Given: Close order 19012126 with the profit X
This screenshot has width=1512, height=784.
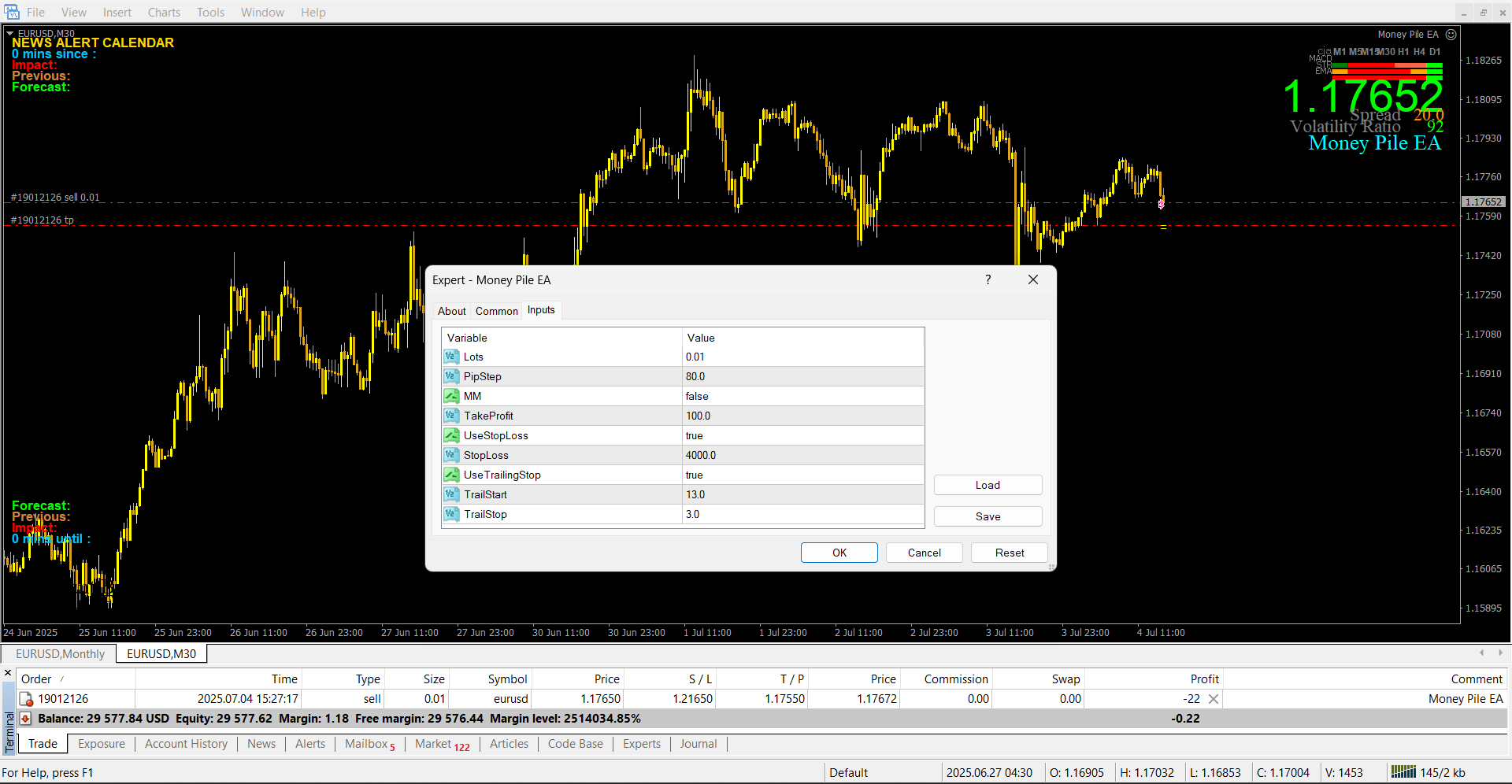Looking at the screenshot, I should 1214,699.
